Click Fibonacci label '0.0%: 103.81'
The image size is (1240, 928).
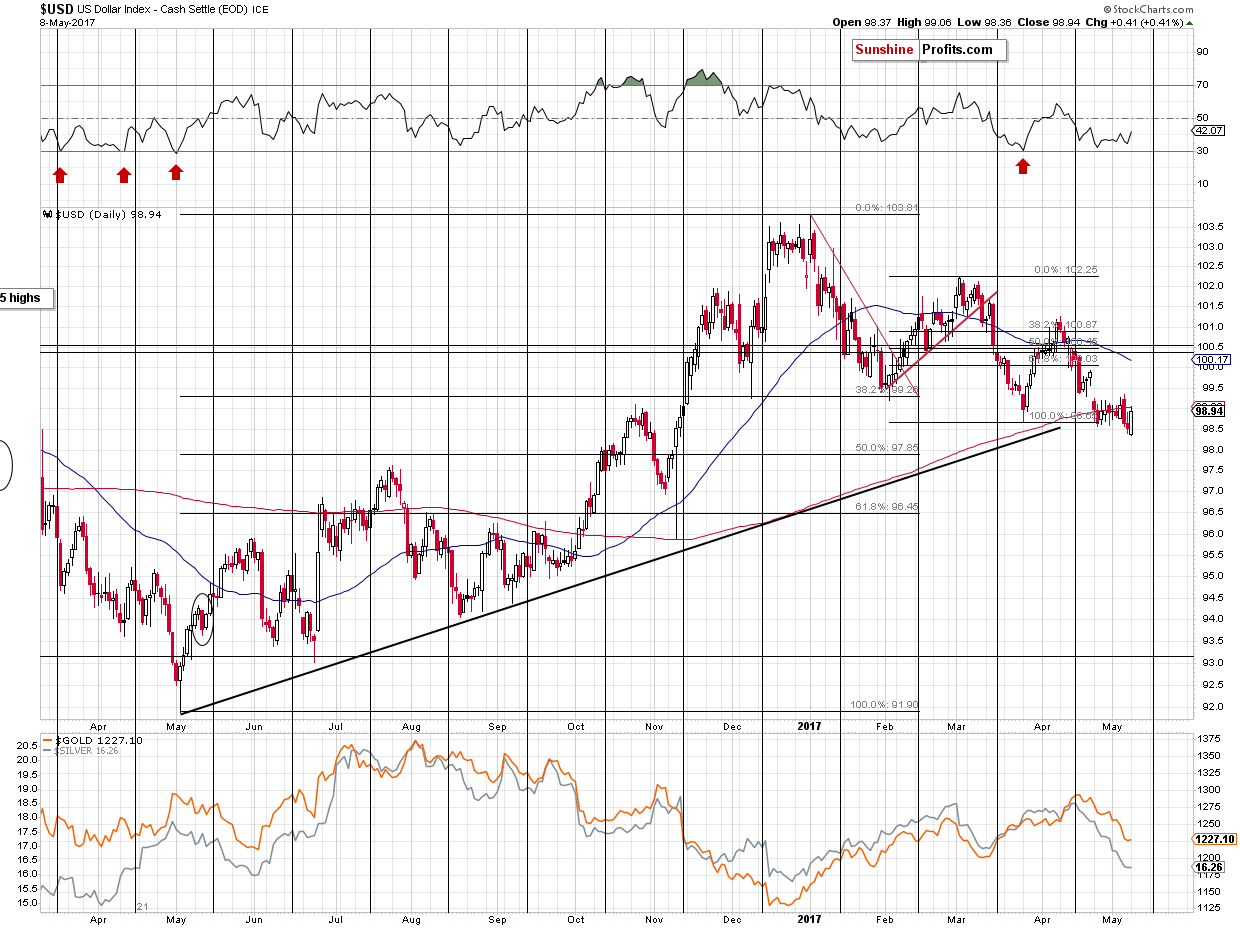click(x=886, y=209)
